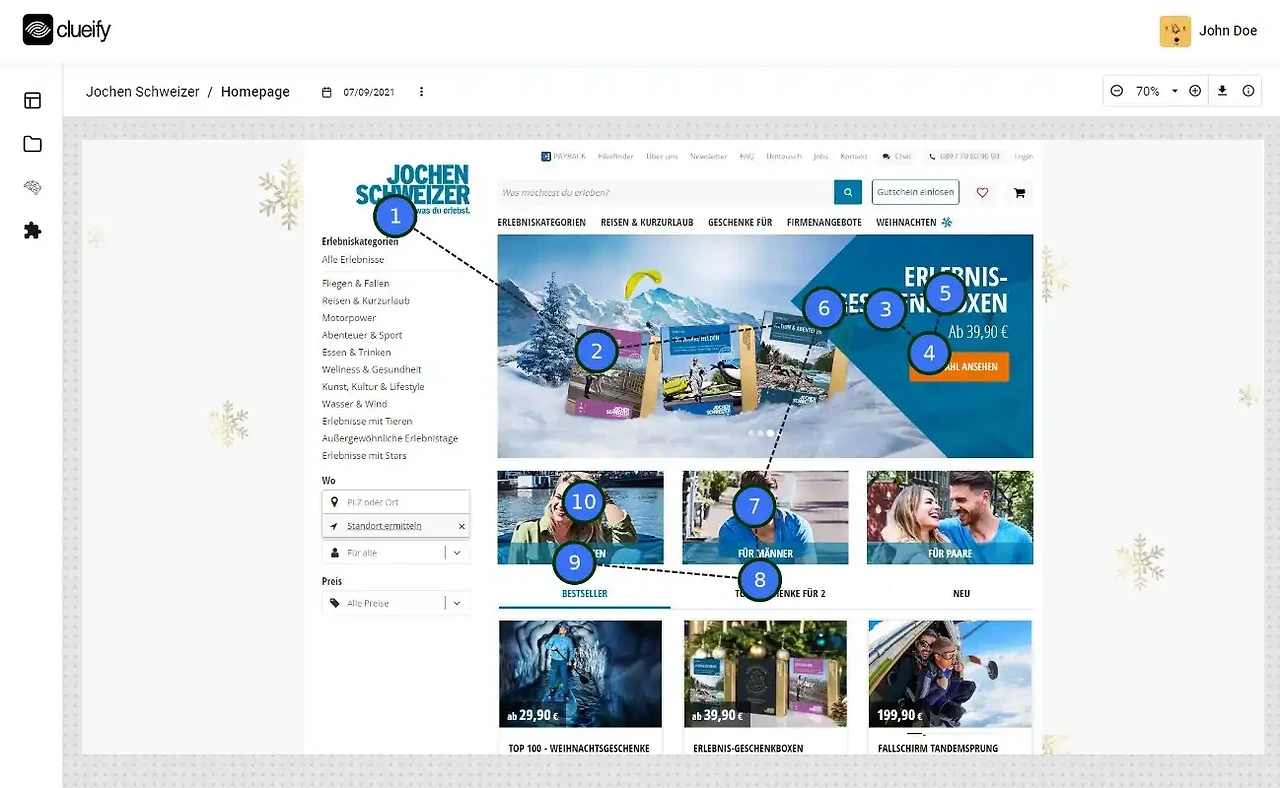
Task: Click the 'Gutschein einlösen' button
Action: [915, 192]
